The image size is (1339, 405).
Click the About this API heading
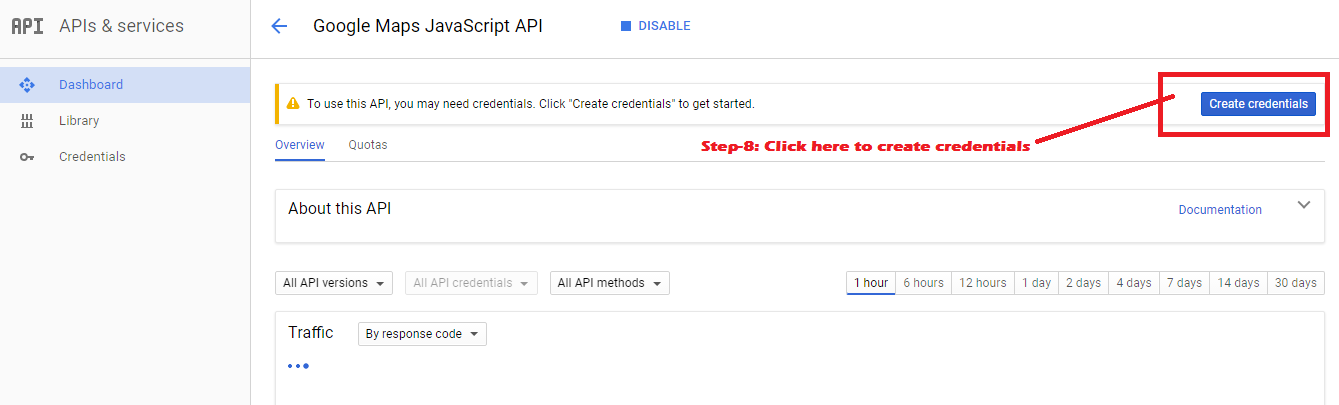340,209
